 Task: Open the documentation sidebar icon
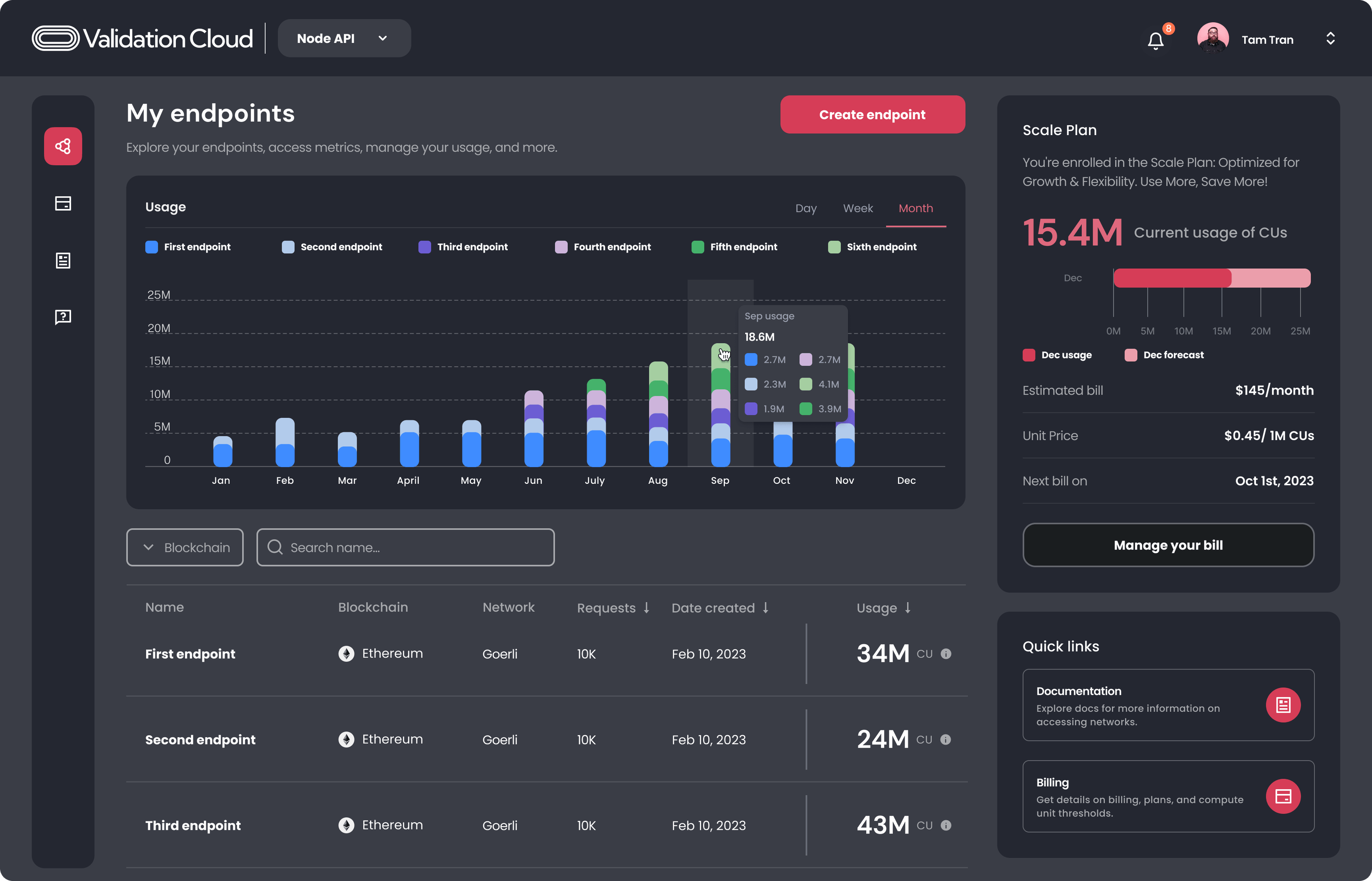pos(63,261)
